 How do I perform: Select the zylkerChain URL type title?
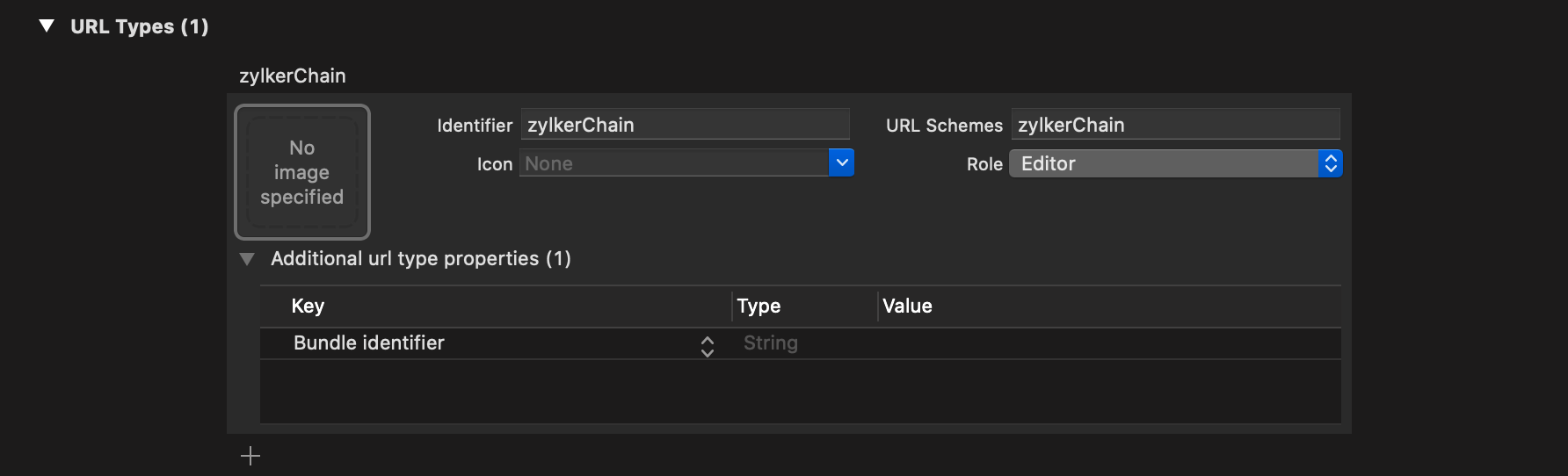point(293,76)
